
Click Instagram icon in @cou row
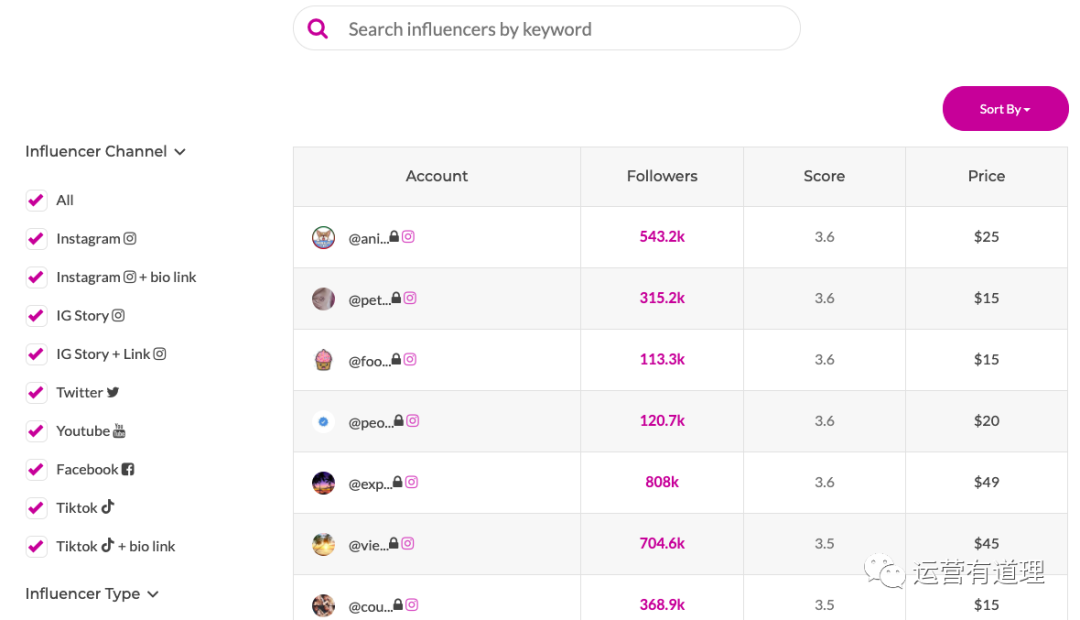411,605
